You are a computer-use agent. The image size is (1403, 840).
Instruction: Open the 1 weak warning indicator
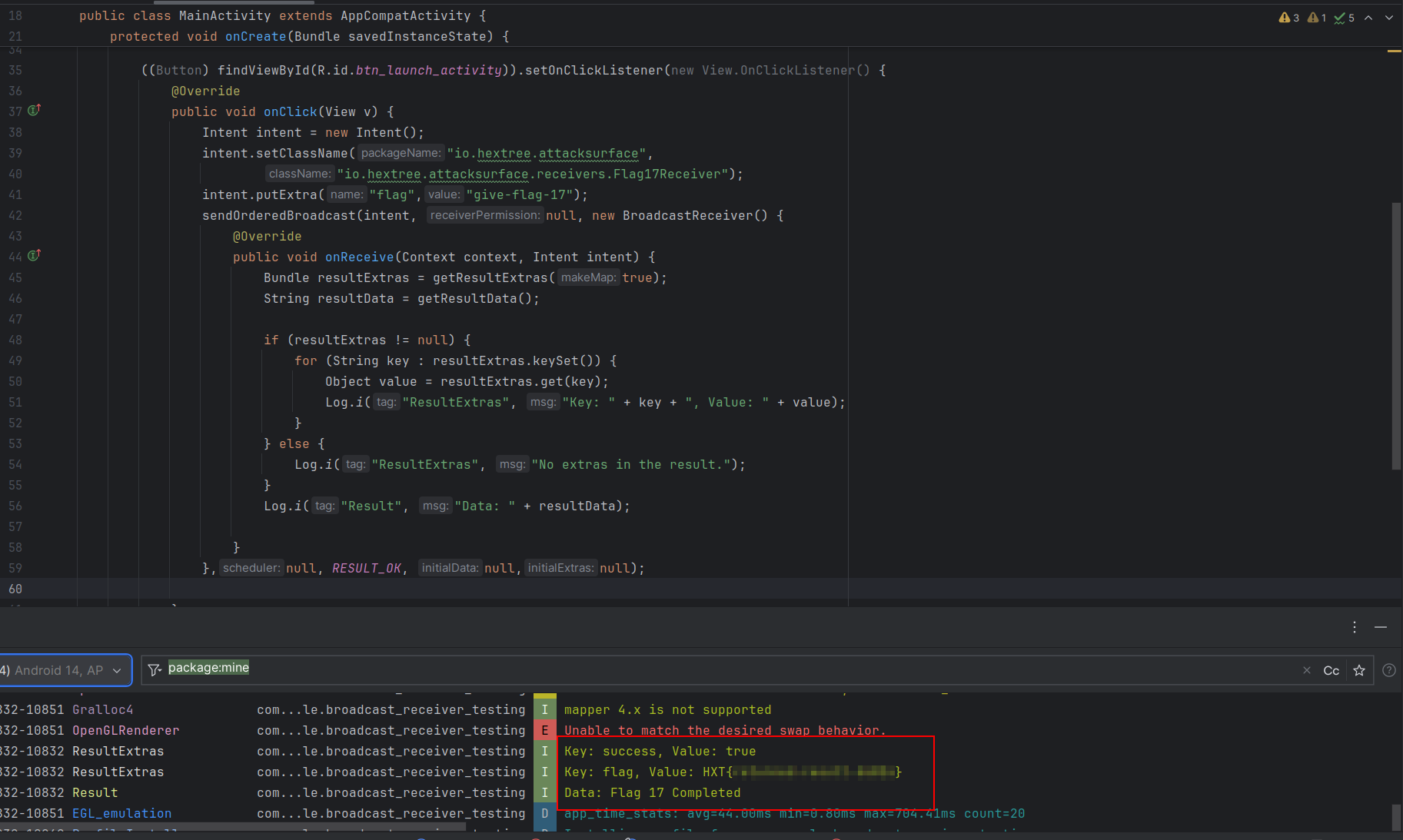click(x=1317, y=18)
